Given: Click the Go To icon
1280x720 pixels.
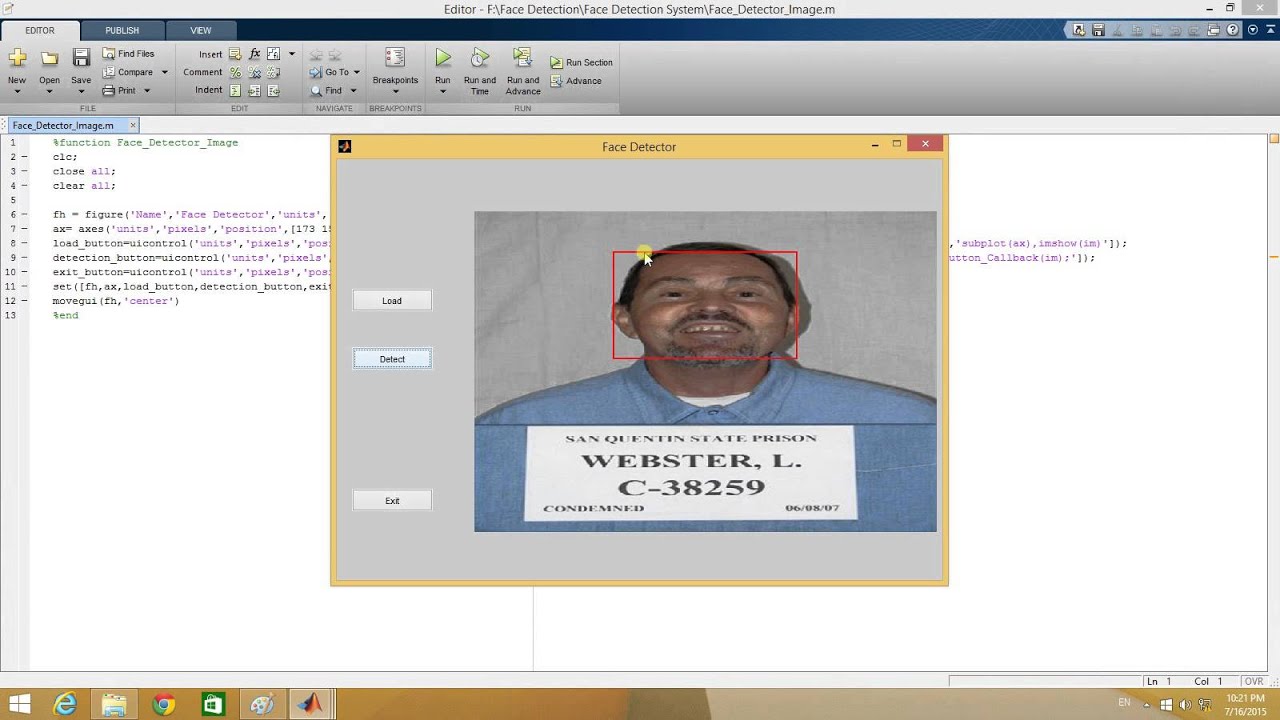Looking at the screenshot, I should coord(316,72).
